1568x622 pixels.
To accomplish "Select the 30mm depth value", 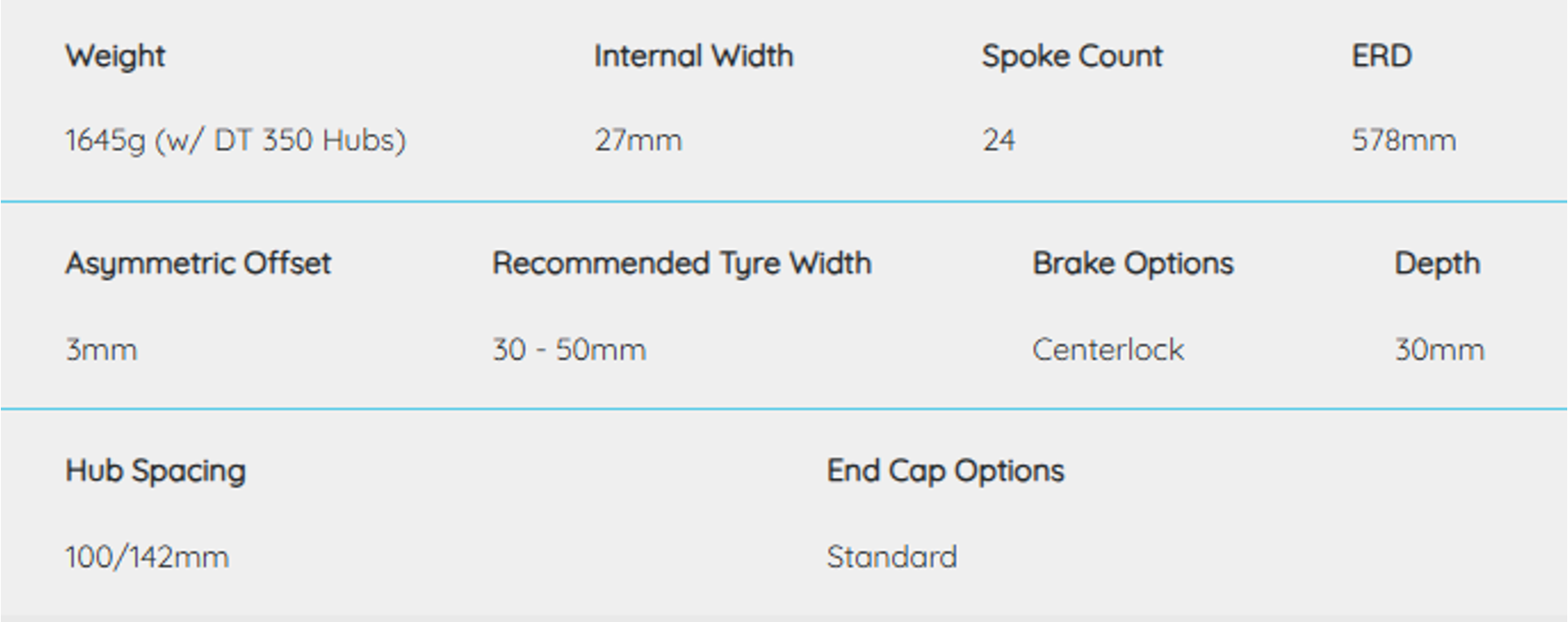I will pos(1439,350).
